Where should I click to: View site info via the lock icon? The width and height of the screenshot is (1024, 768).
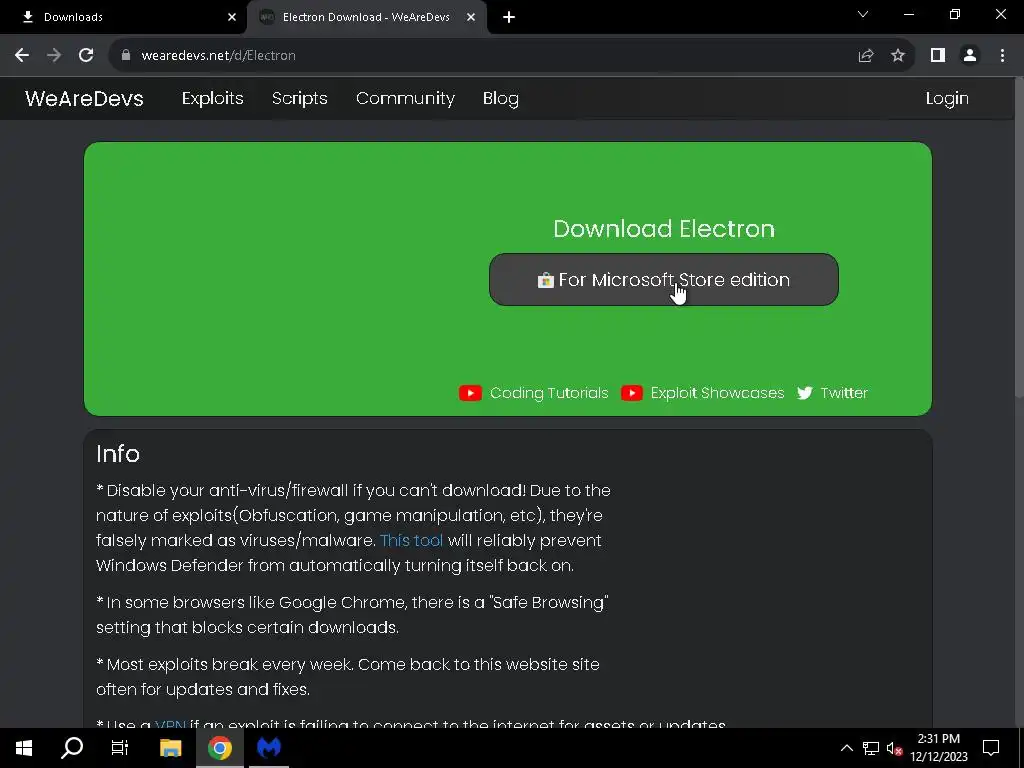[125, 56]
